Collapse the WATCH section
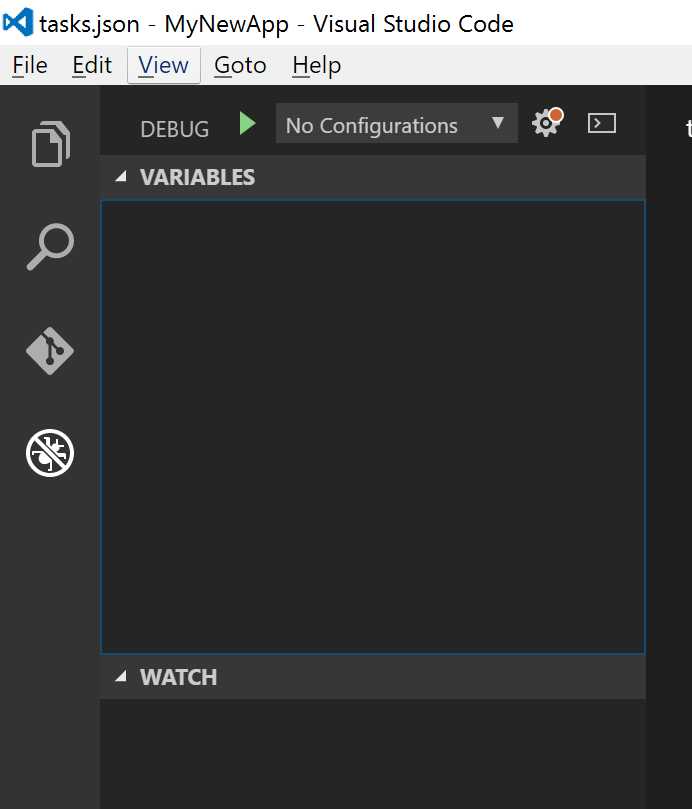Image resolution: width=692 pixels, height=809 pixels. click(120, 677)
